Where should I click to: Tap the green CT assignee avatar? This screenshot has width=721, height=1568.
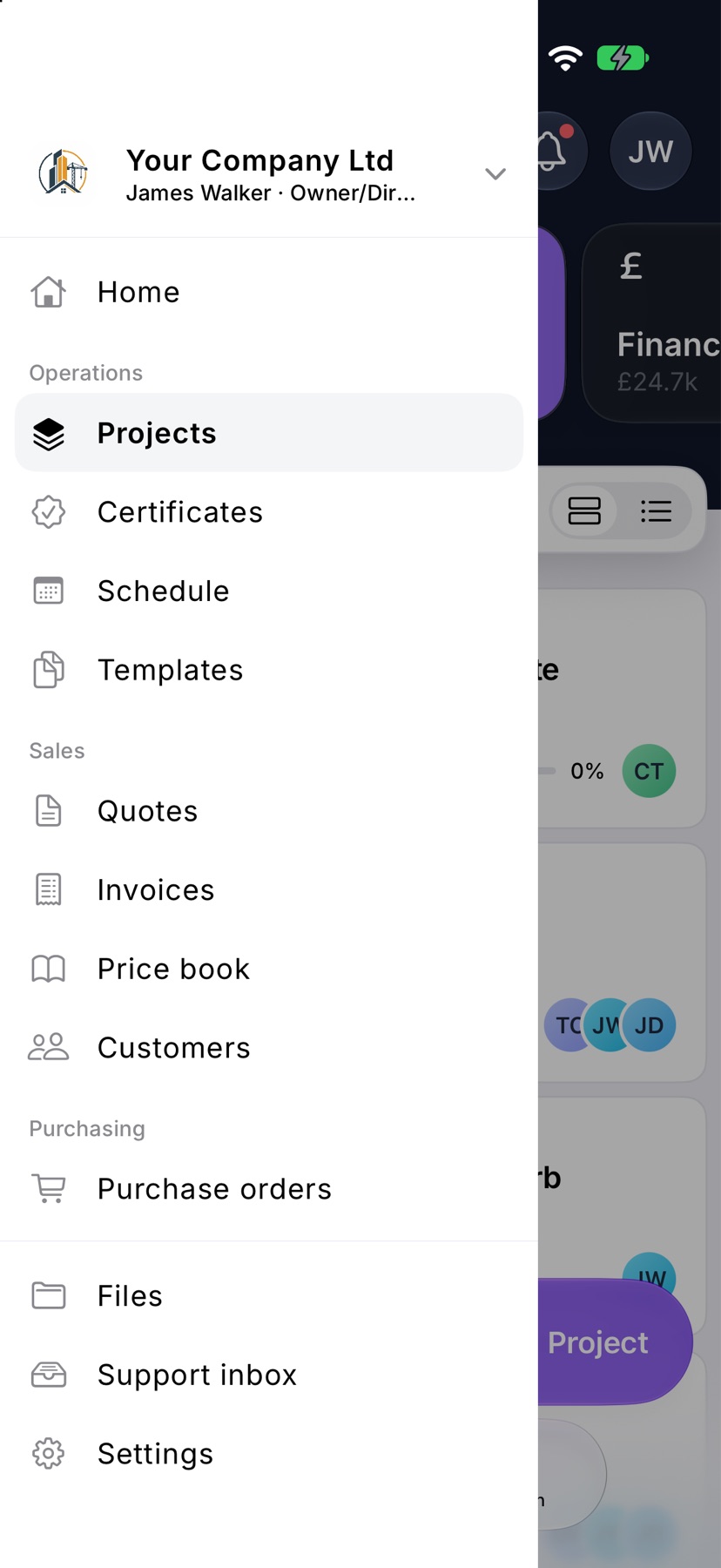[649, 771]
